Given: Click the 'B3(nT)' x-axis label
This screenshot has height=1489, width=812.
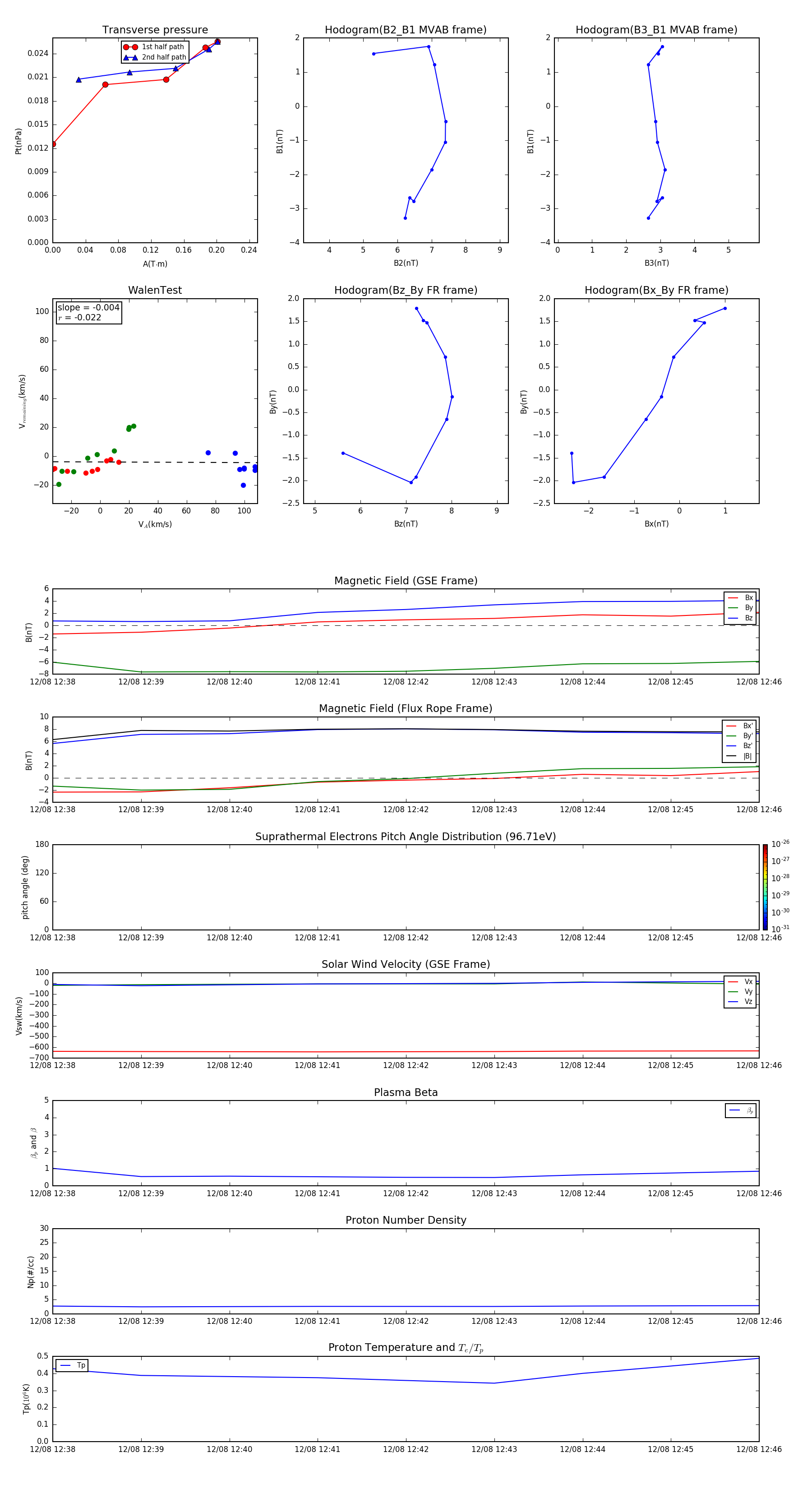Looking at the screenshot, I should coord(656,263).
